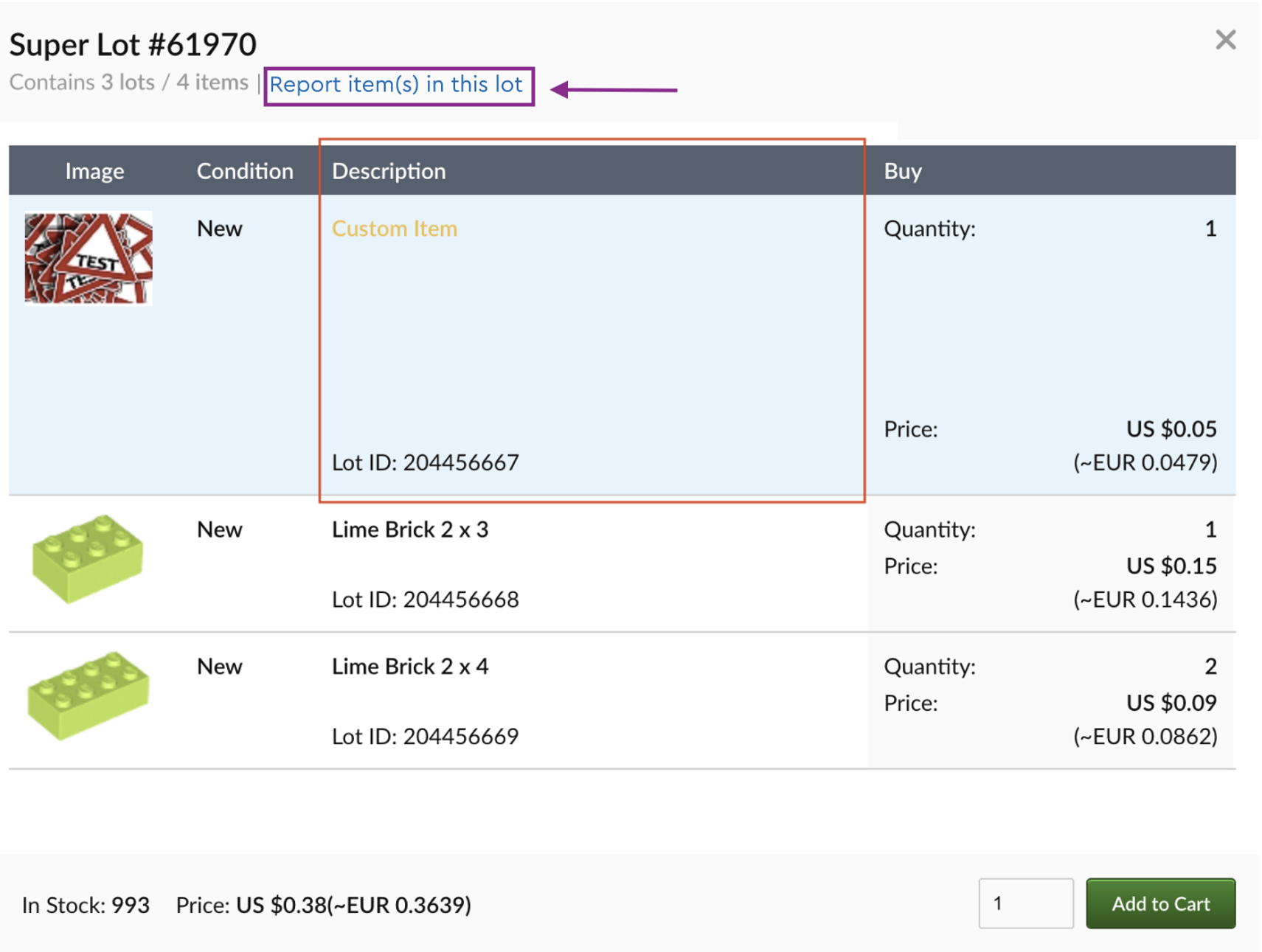Open the Lime Brick 2 x 3 image
Screen dimensions: 1262x952
[88, 558]
